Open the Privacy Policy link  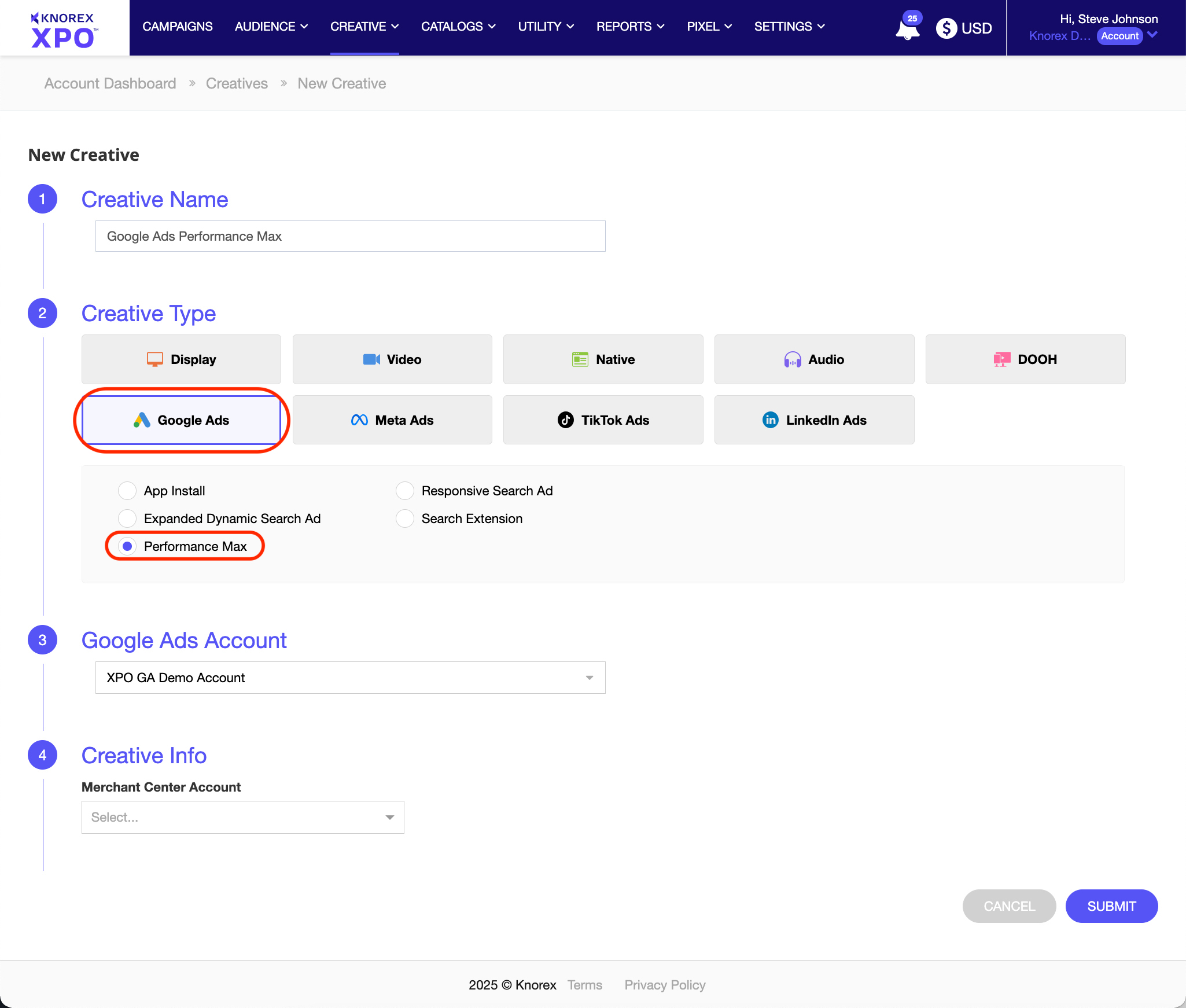pyautogui.click(x=664, y=984)
